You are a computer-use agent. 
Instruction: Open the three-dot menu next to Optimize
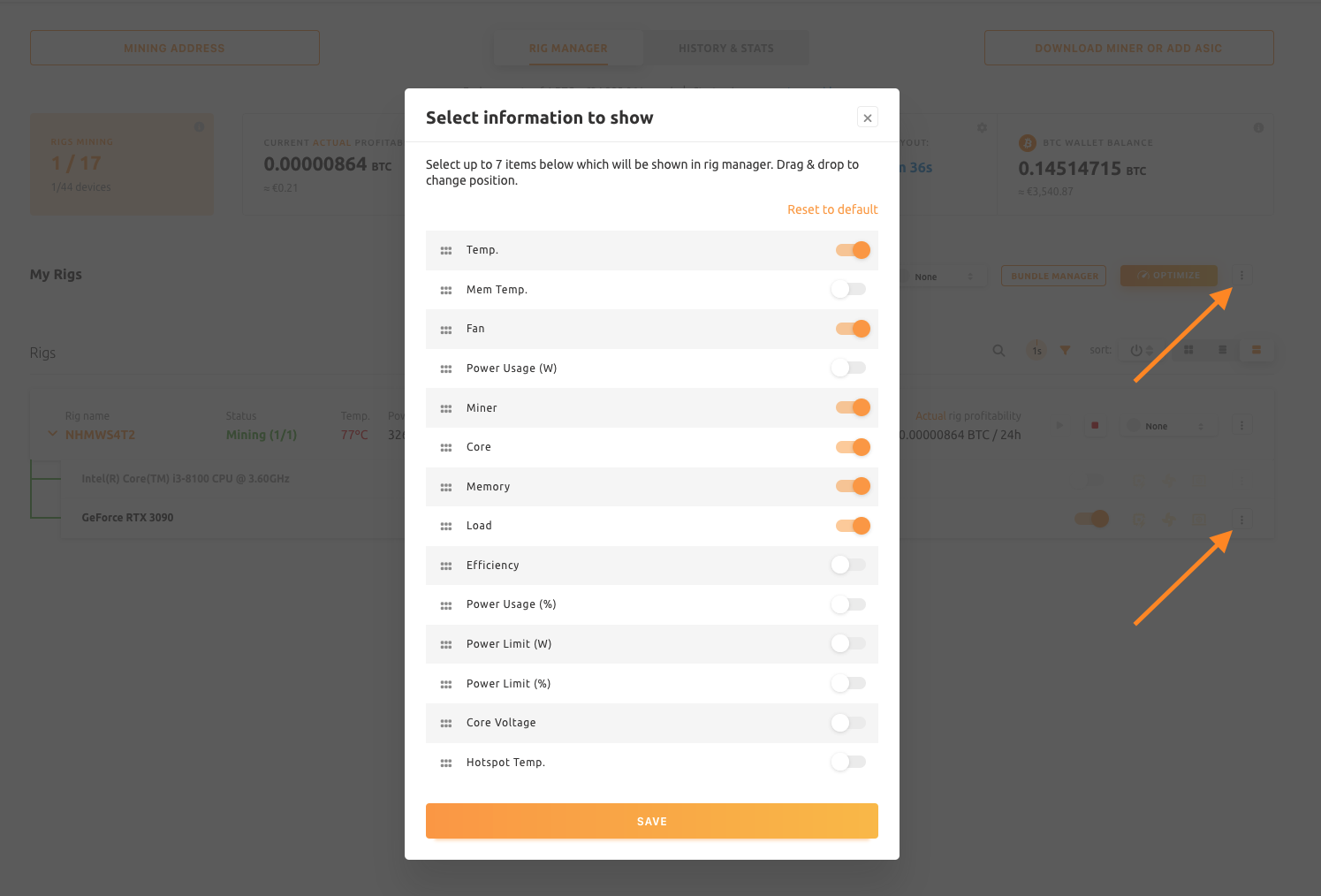[1241, 275]
